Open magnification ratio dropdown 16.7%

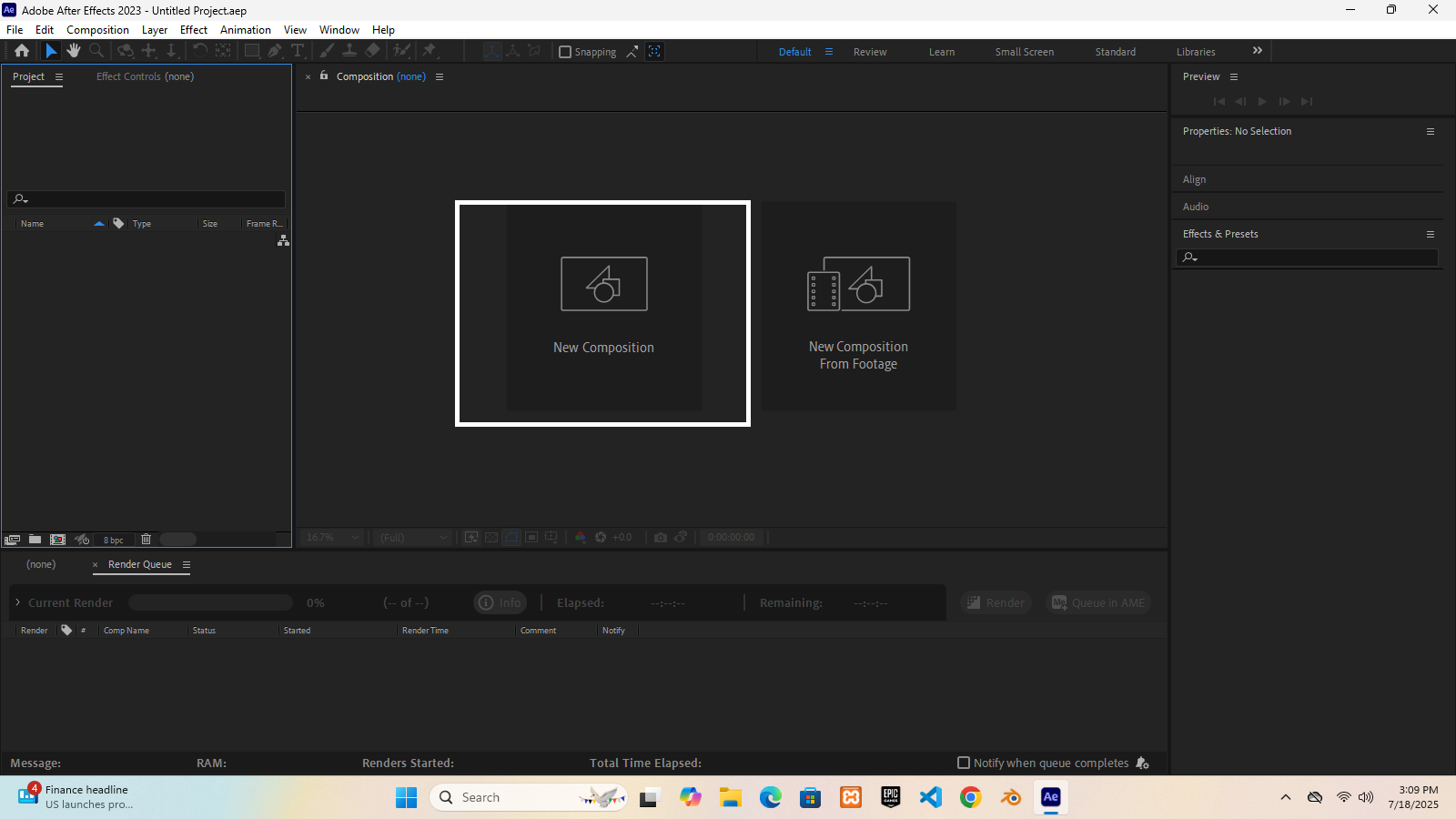[333, 538]
